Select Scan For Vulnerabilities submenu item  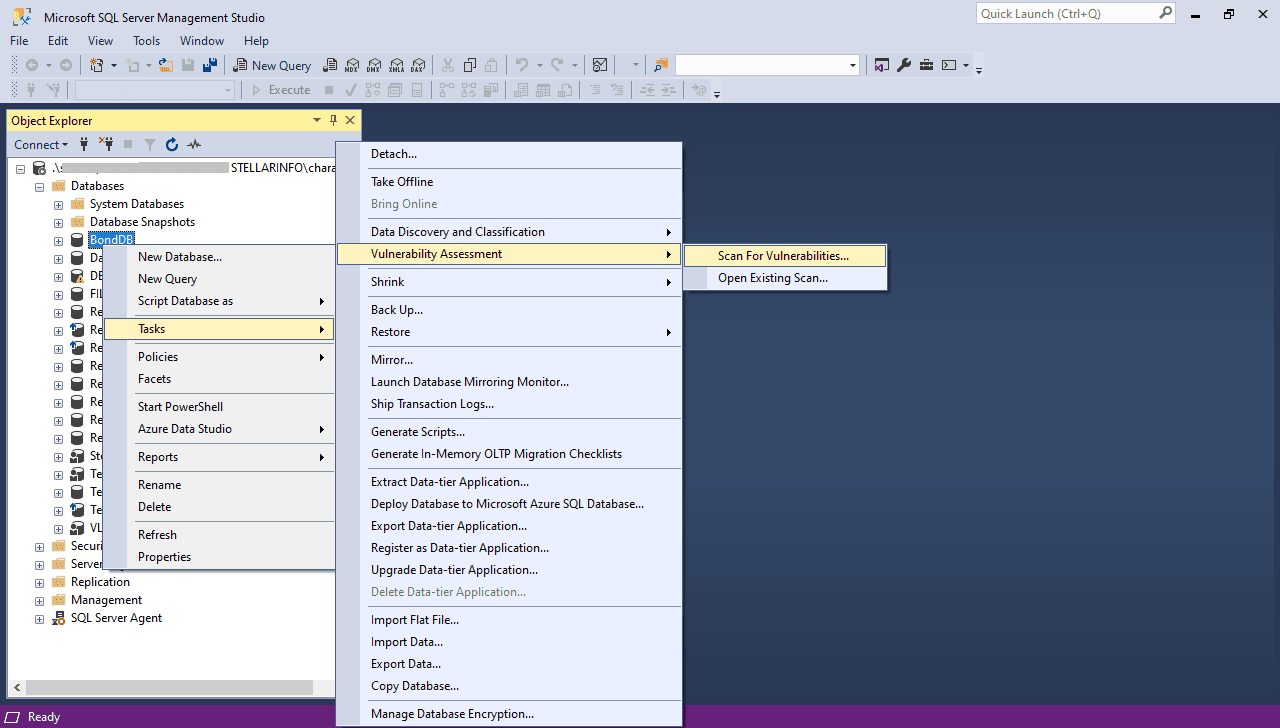[x=785, y=256]
